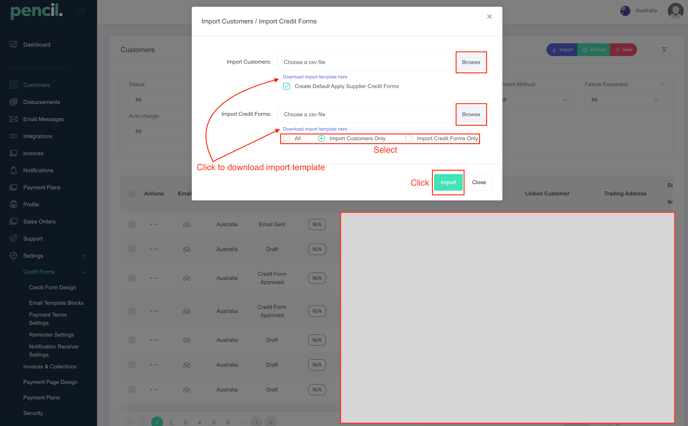Click the Notifications bell icon in the sidebar
This screenshot has height=426, width=688.
pyautogui.click(x=13, y=170)
